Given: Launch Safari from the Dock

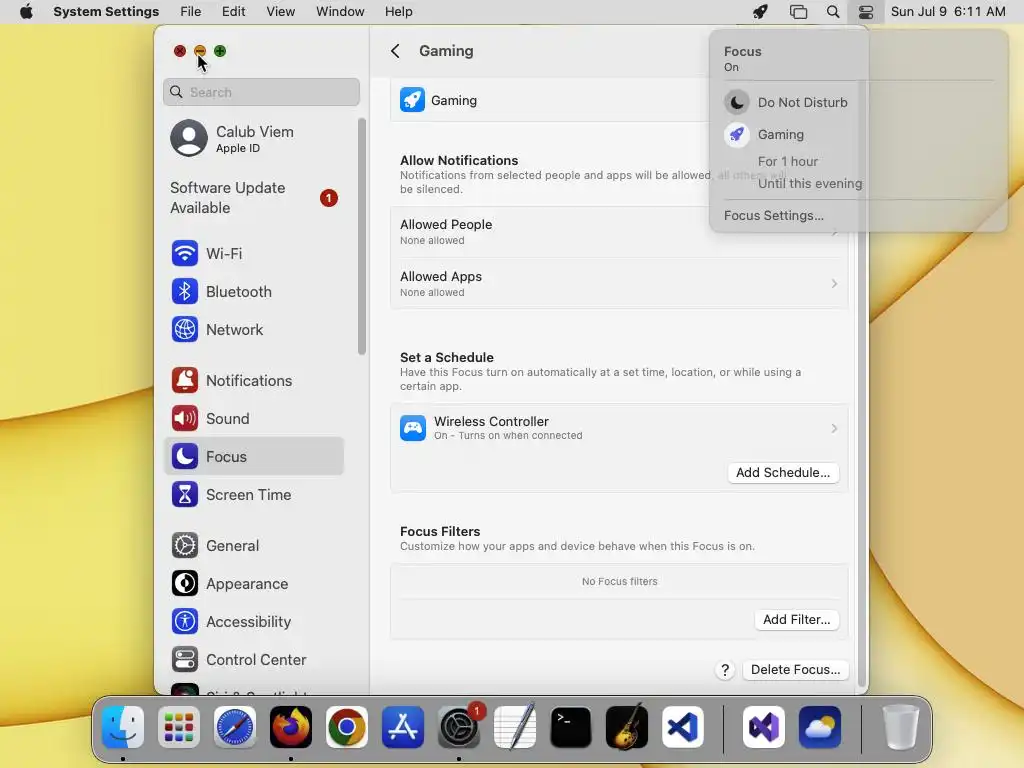Looking at the screenshot, I should click(234, 727).
